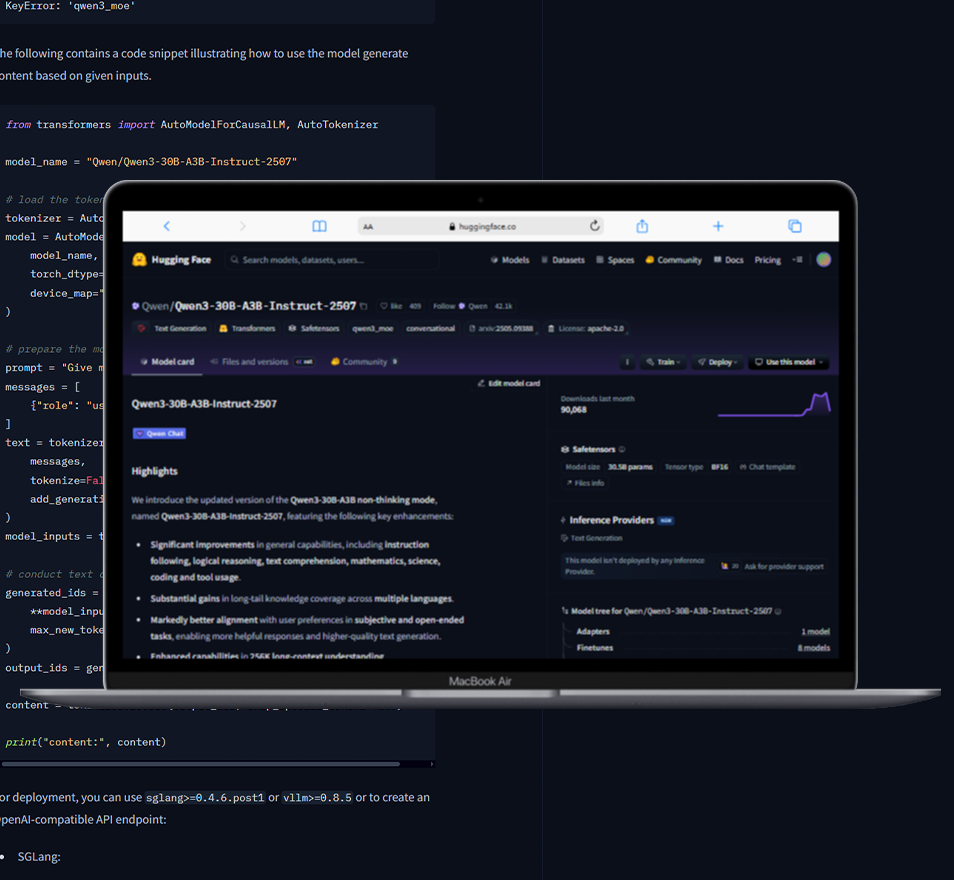Click the License: apache-2.0 tag

pos(585,329)
